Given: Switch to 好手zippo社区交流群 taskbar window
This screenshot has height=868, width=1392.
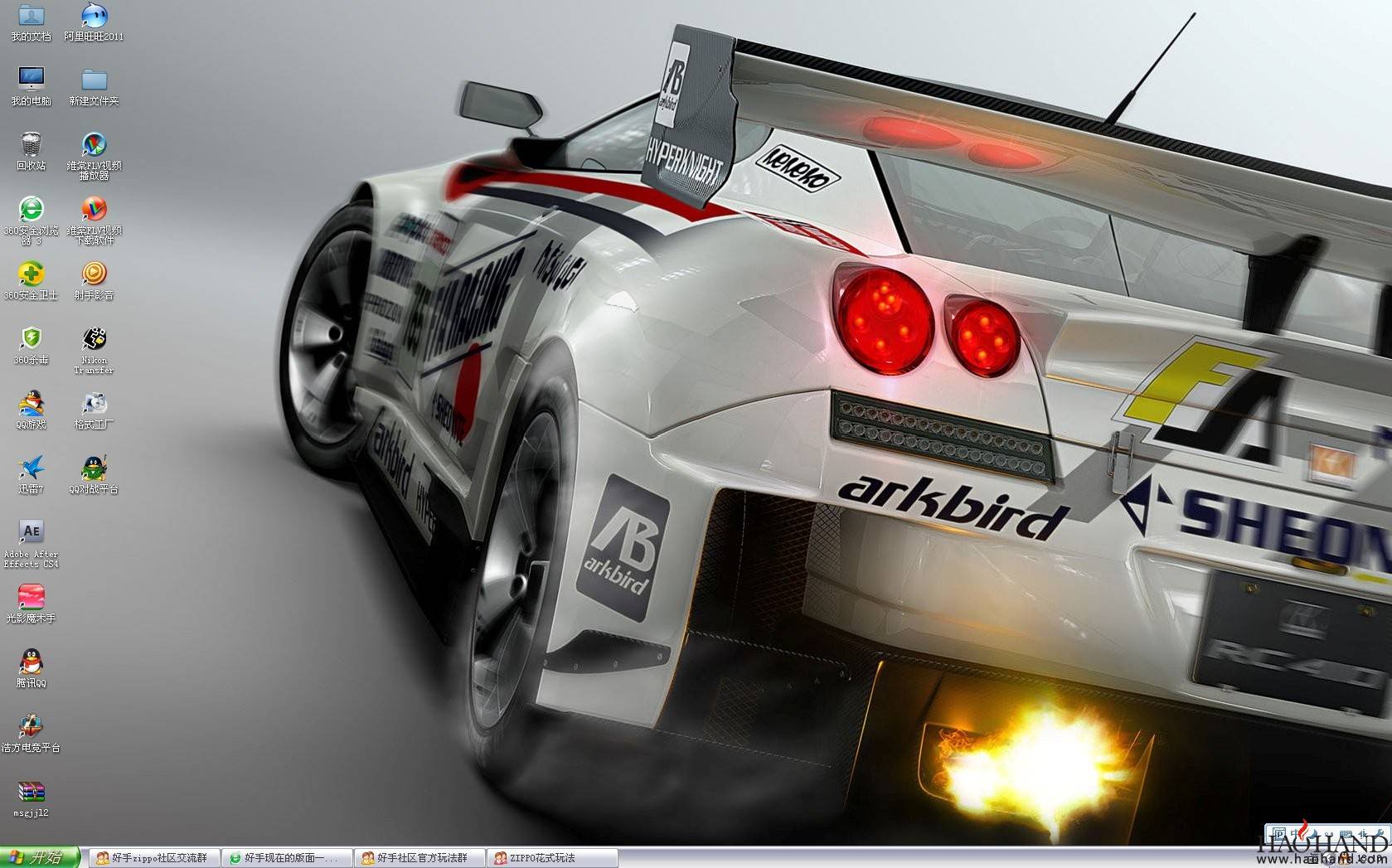Looking at the screenshot, I should 153,858.
